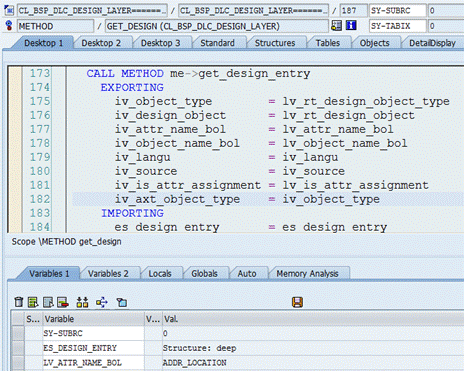Click the Variable column header
This screenshot has width=464, height=371.
(94, 319)
